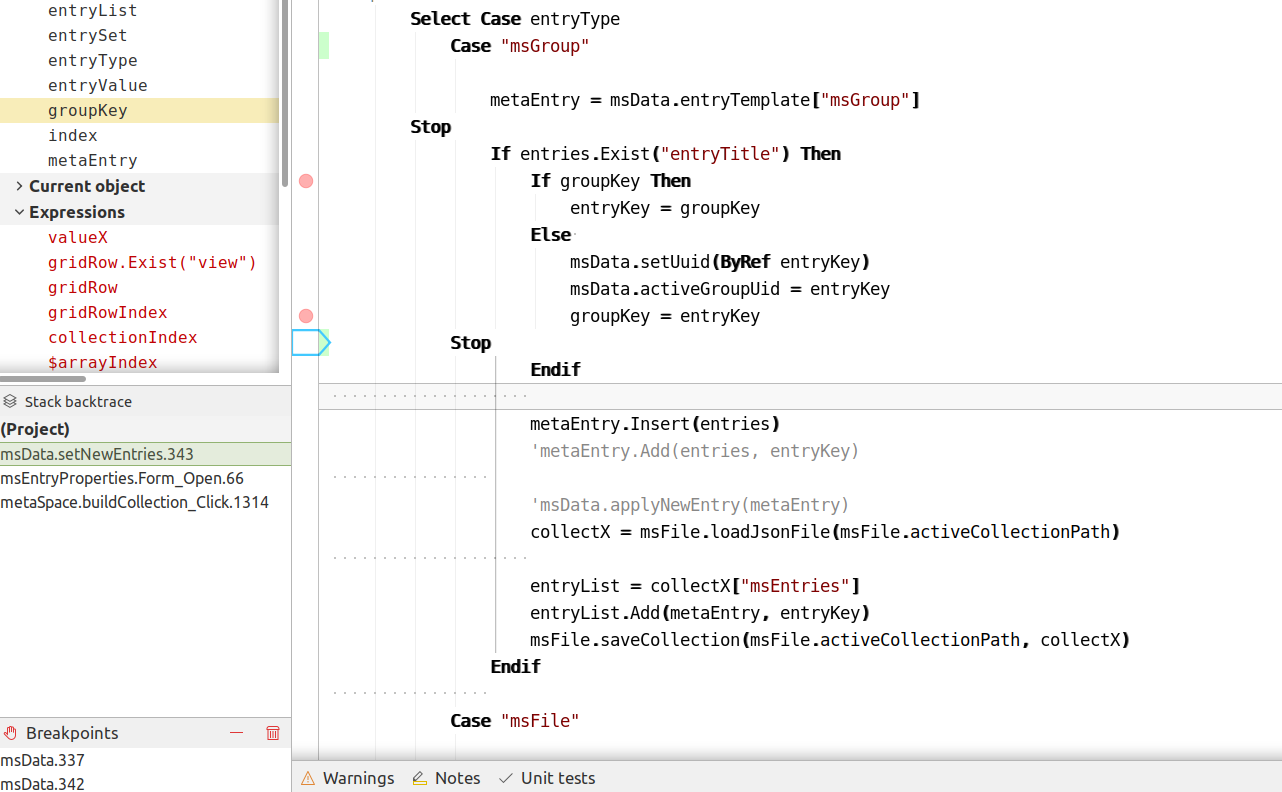Toggle breakpoint on 'groupKey = entryKey' line

pos(306,316)
